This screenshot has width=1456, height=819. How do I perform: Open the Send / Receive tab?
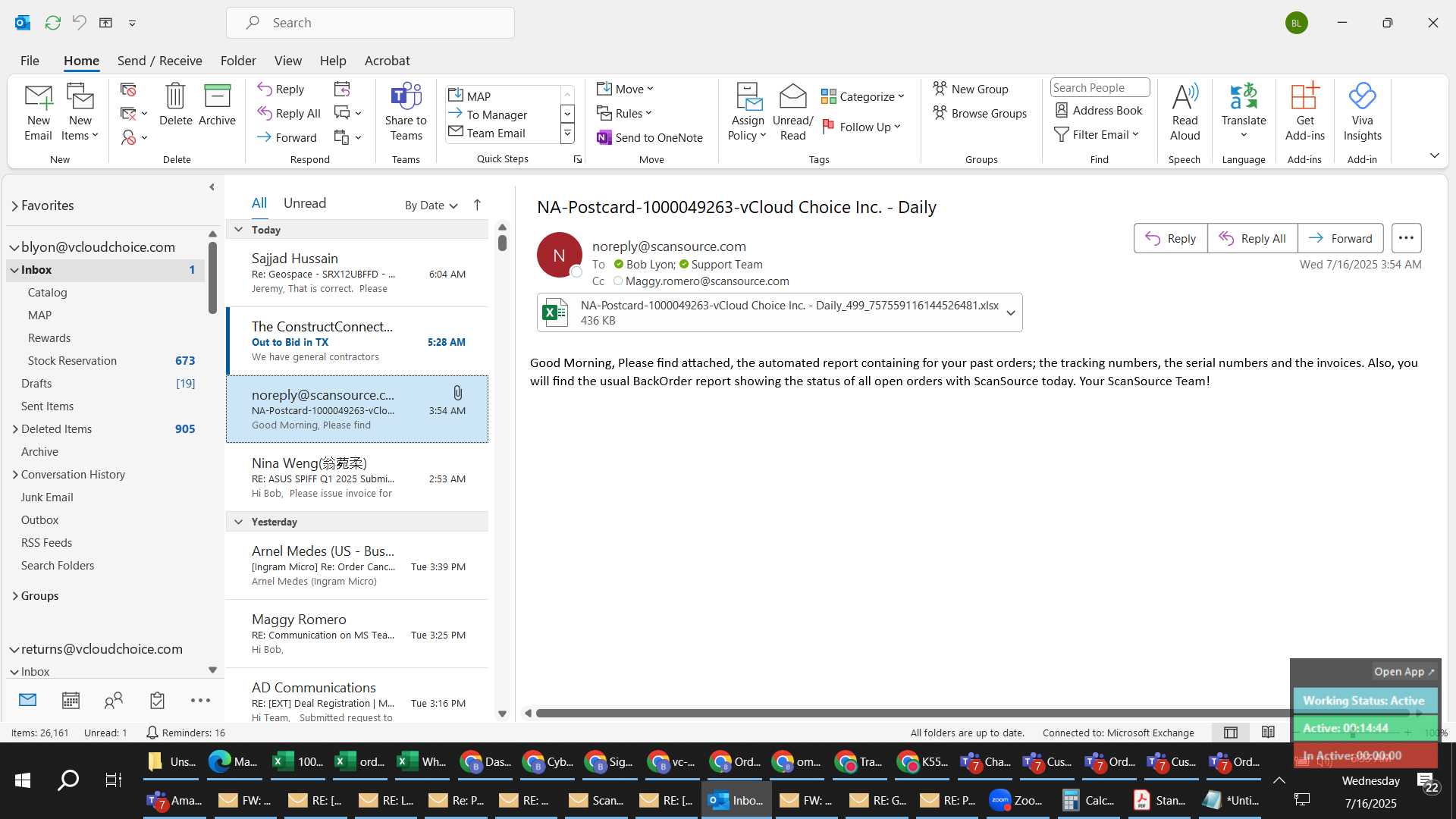point(159,61)
